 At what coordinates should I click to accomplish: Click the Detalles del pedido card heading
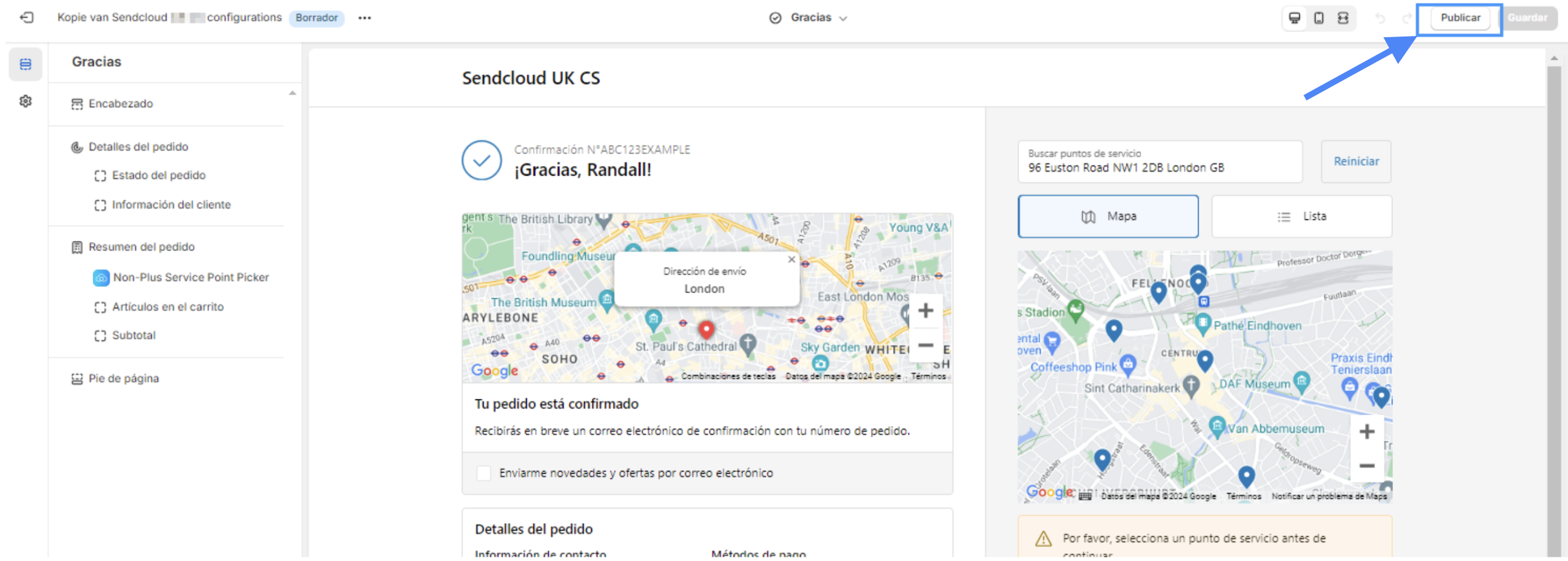[533, 529]
